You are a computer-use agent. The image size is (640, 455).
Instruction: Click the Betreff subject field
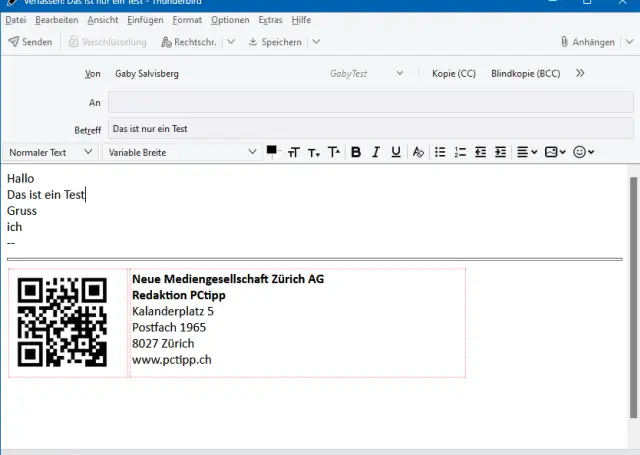tap(371, 129)
